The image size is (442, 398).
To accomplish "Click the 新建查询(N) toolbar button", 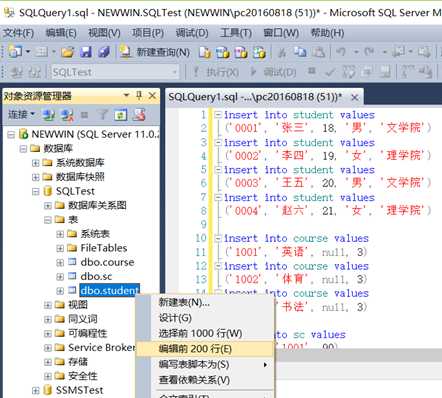I will [155, 52].
